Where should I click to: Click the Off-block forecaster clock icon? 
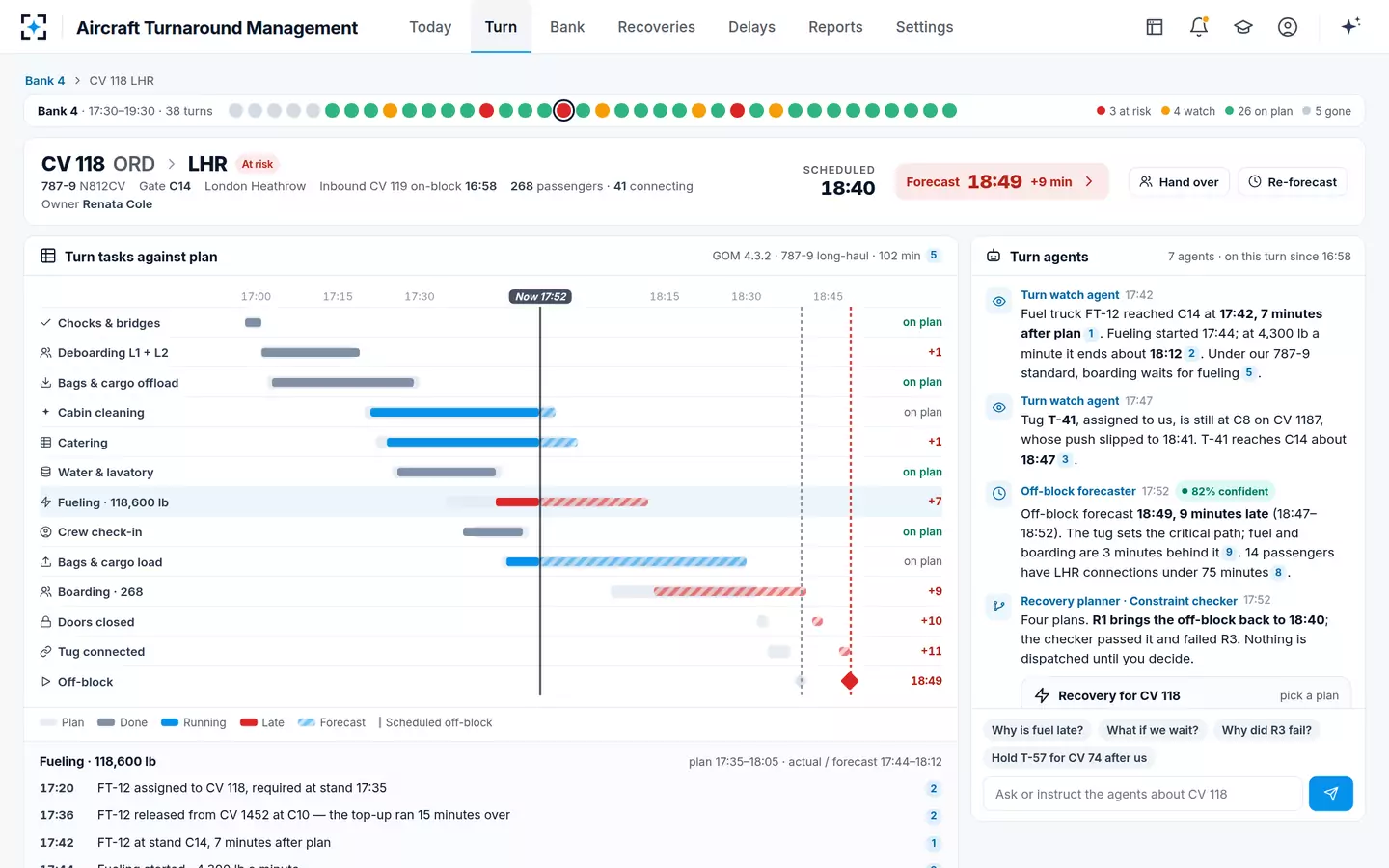pyautogui.click(x=999, y=493)
